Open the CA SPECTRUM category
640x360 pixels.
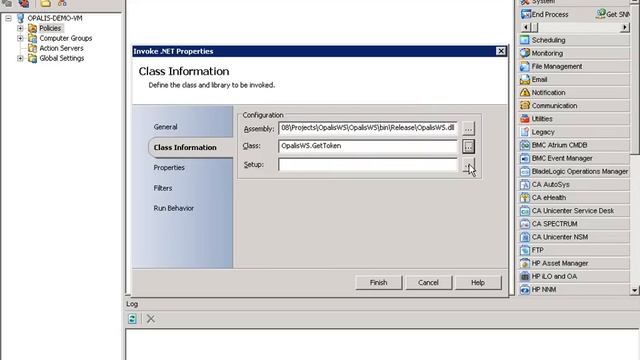(574, 224)
